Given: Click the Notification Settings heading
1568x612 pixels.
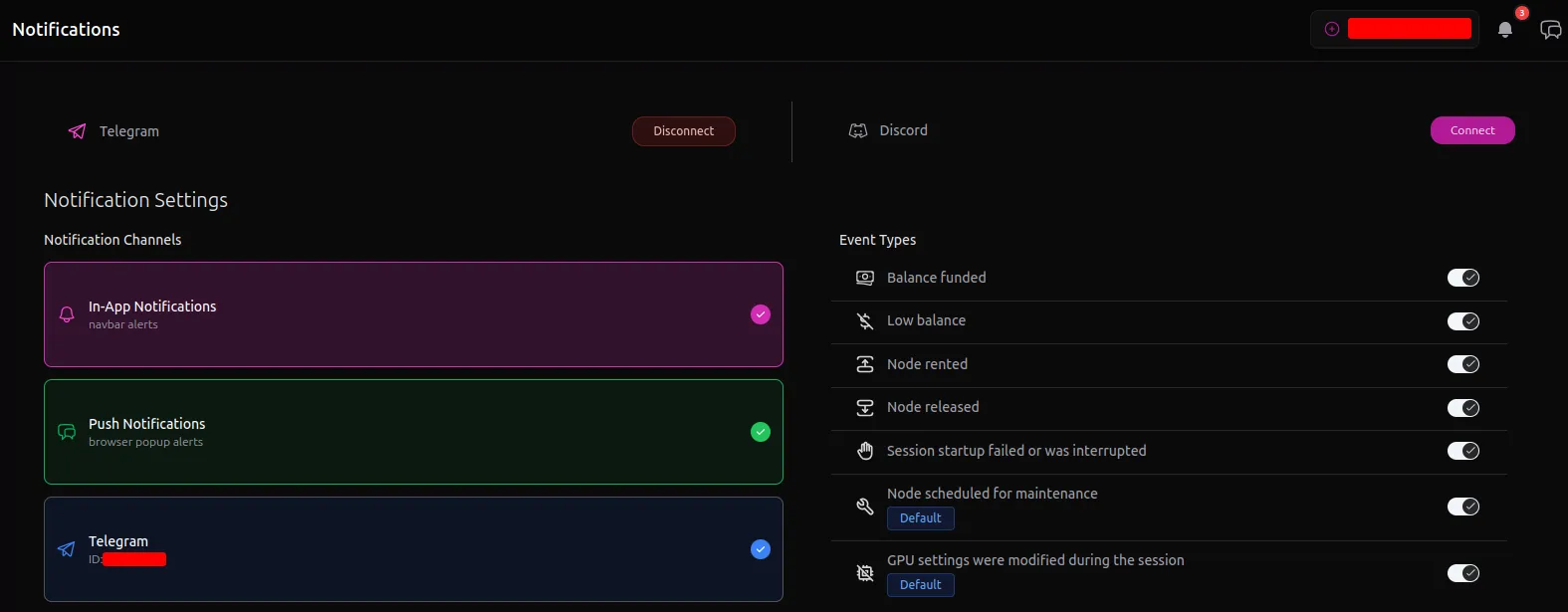Looking at the screenshot, I should [x=136, y=200].
